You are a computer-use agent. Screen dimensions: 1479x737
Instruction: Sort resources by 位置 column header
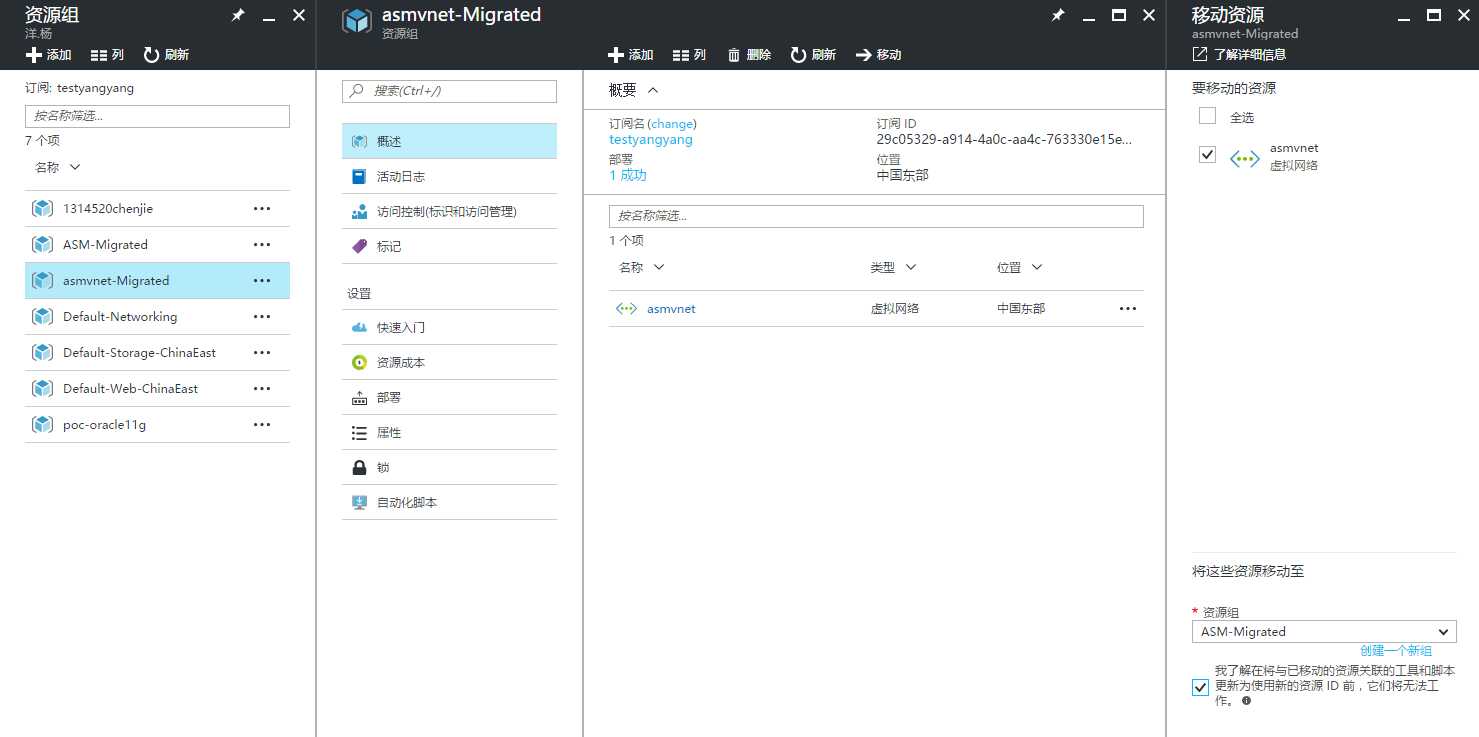coord(1019,268)
